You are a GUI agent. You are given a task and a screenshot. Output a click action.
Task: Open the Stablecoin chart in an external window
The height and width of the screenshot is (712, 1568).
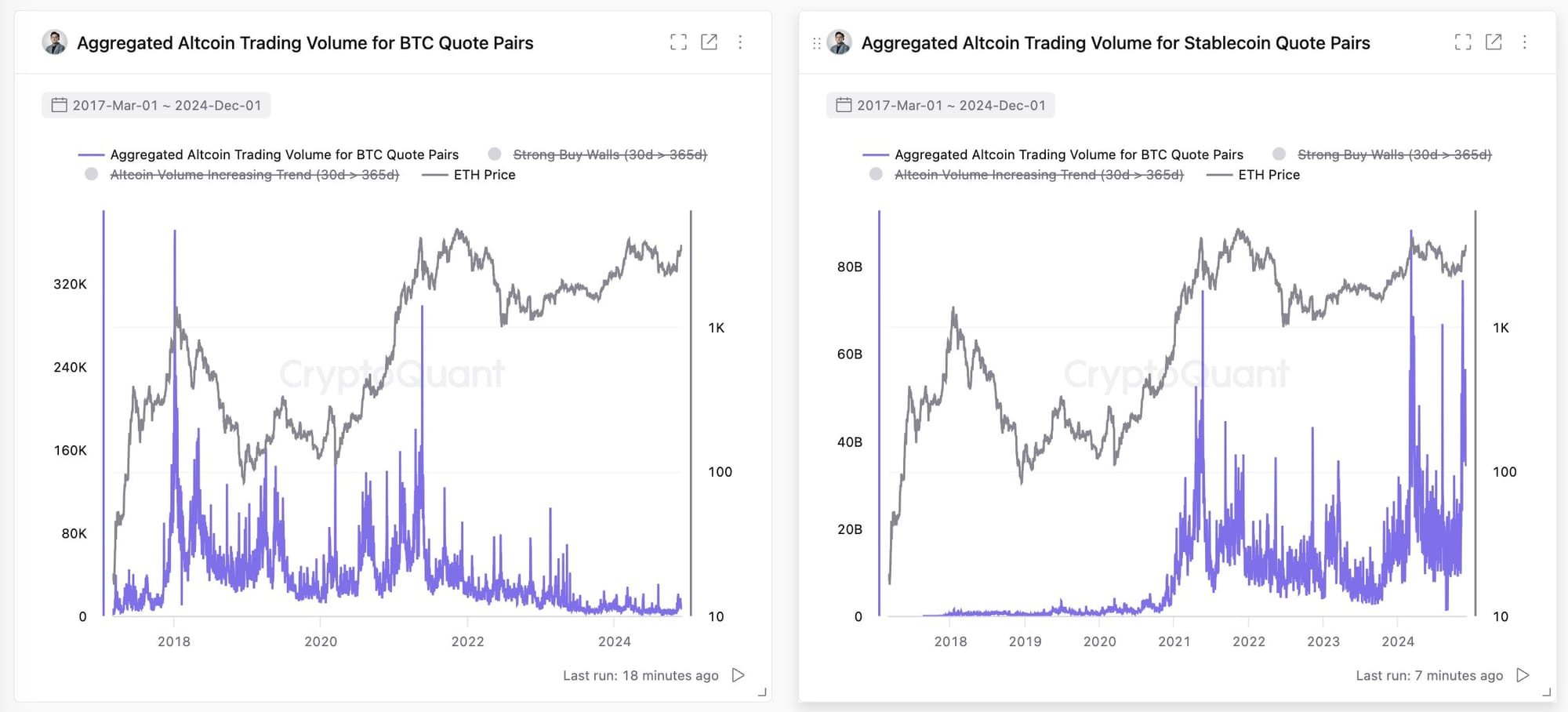[x=1494, y=42]
